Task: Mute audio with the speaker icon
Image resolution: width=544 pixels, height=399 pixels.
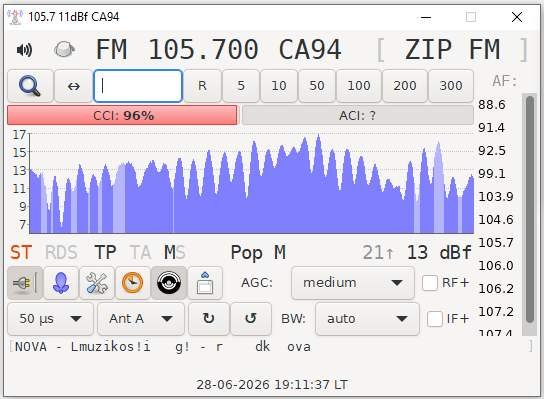Action: coord(24,50)
